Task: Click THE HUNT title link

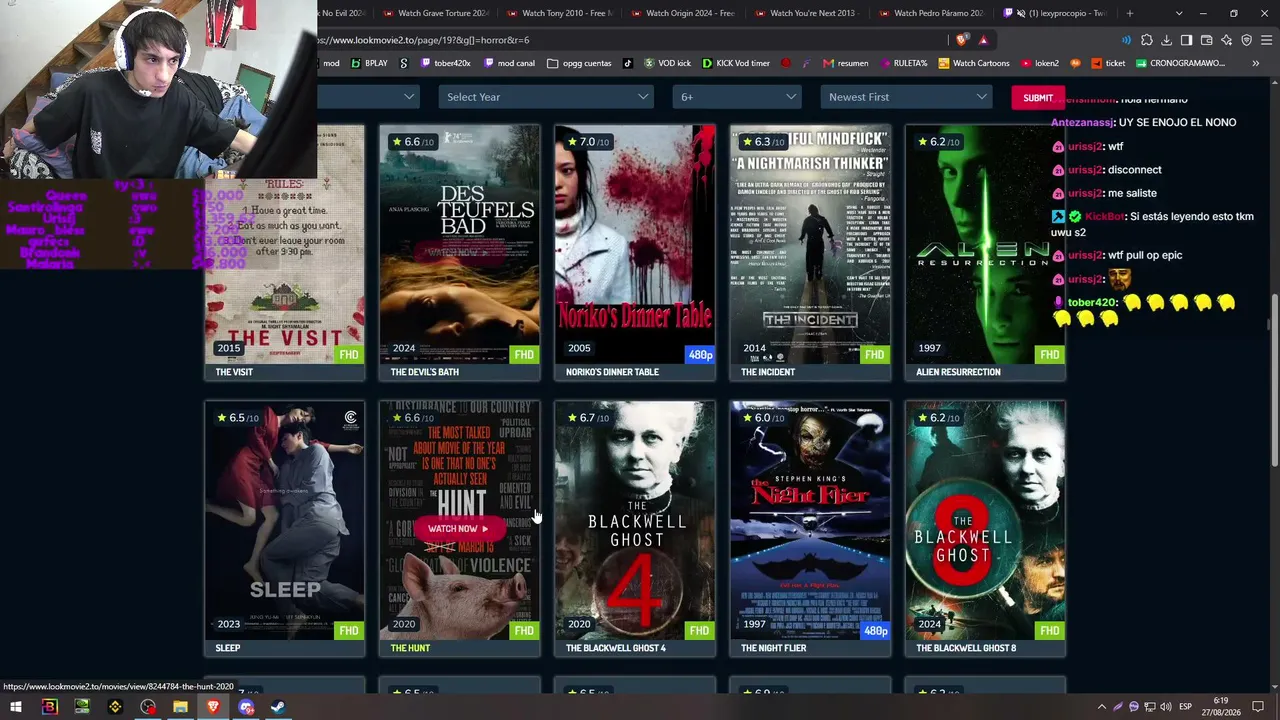Action: 410,648
